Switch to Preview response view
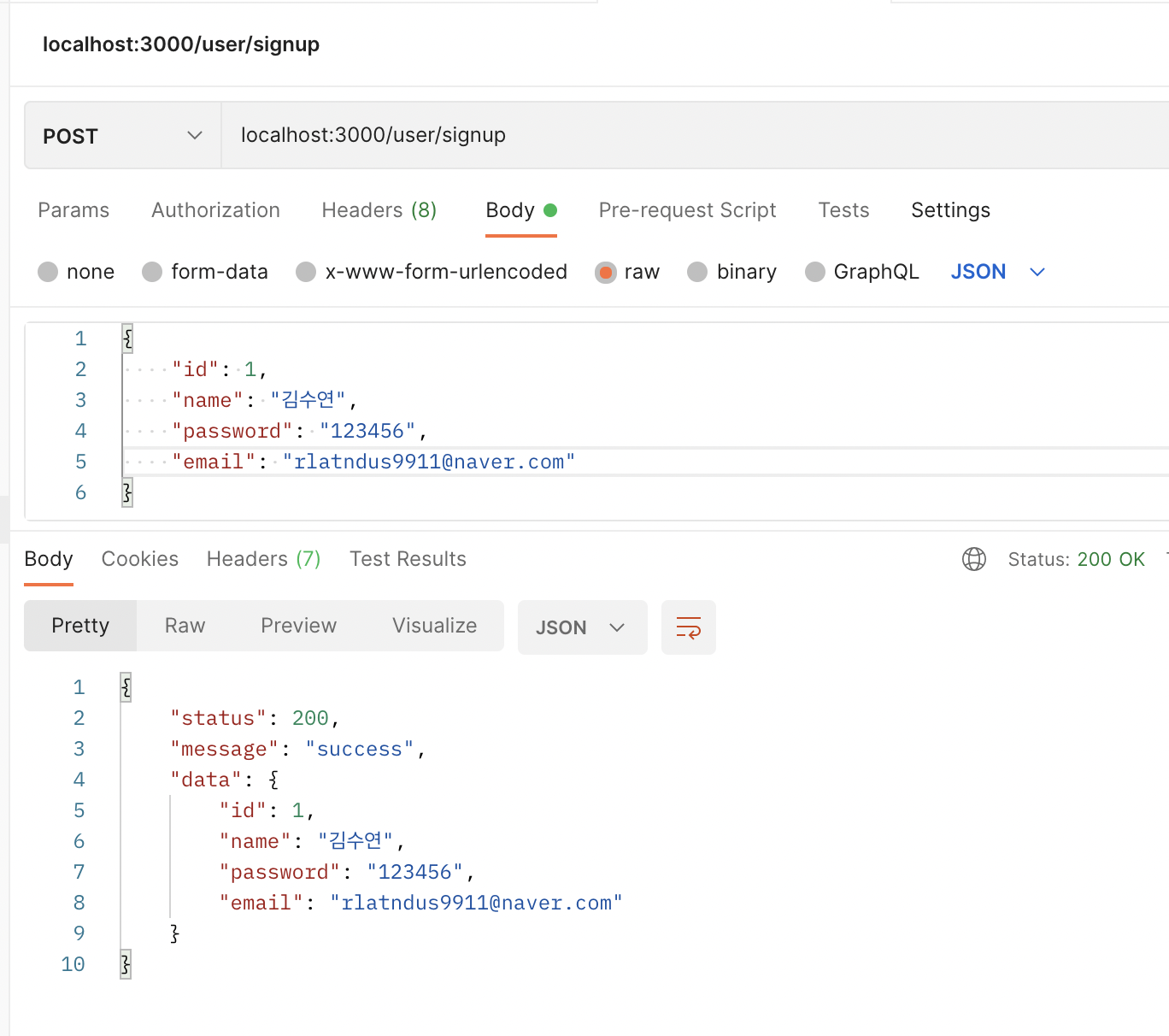Viewport: 1169px width, 1036px height. coord(298,626)
